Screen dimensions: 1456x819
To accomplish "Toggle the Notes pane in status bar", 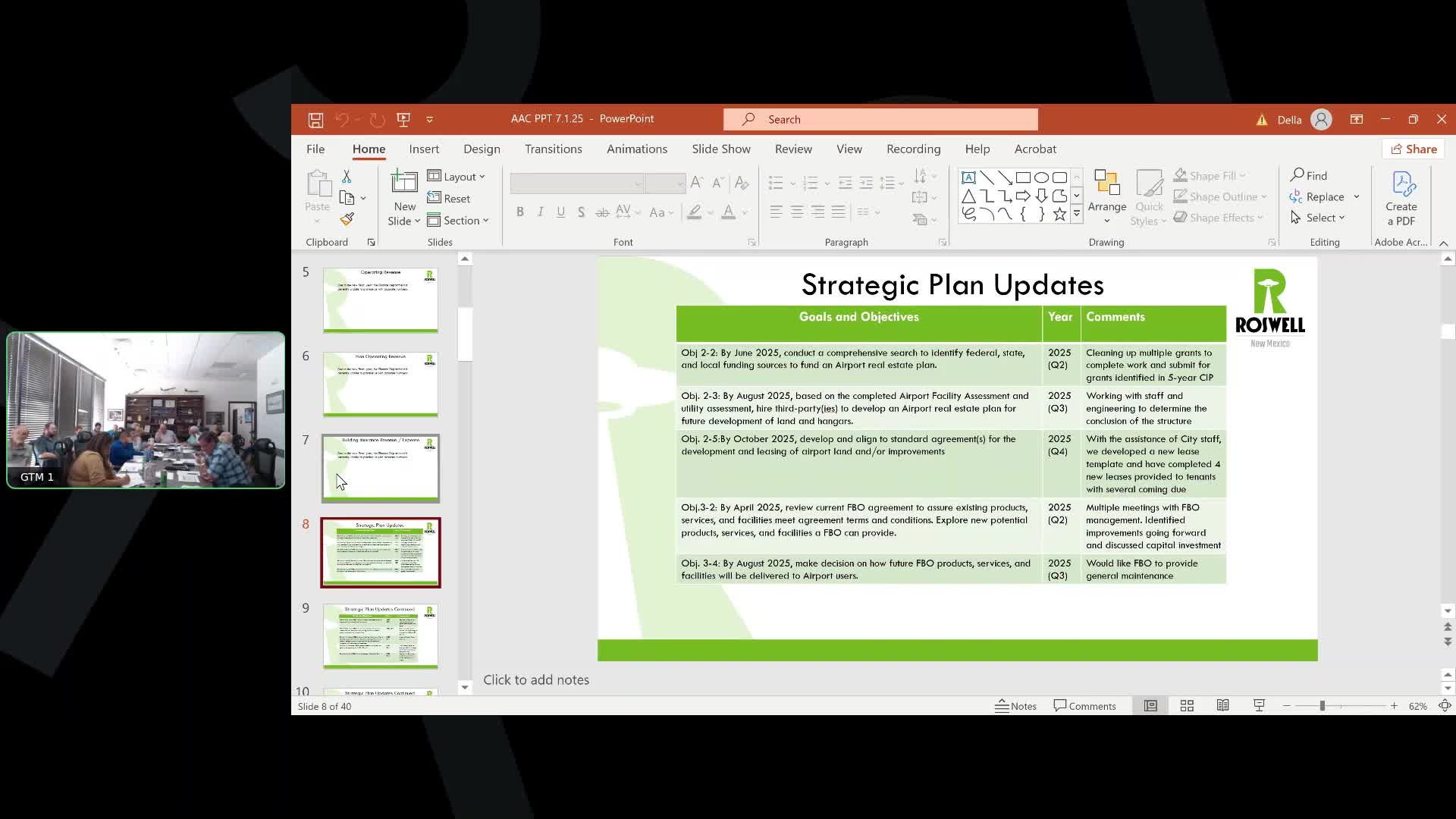I will click(x=1015, y=706).
